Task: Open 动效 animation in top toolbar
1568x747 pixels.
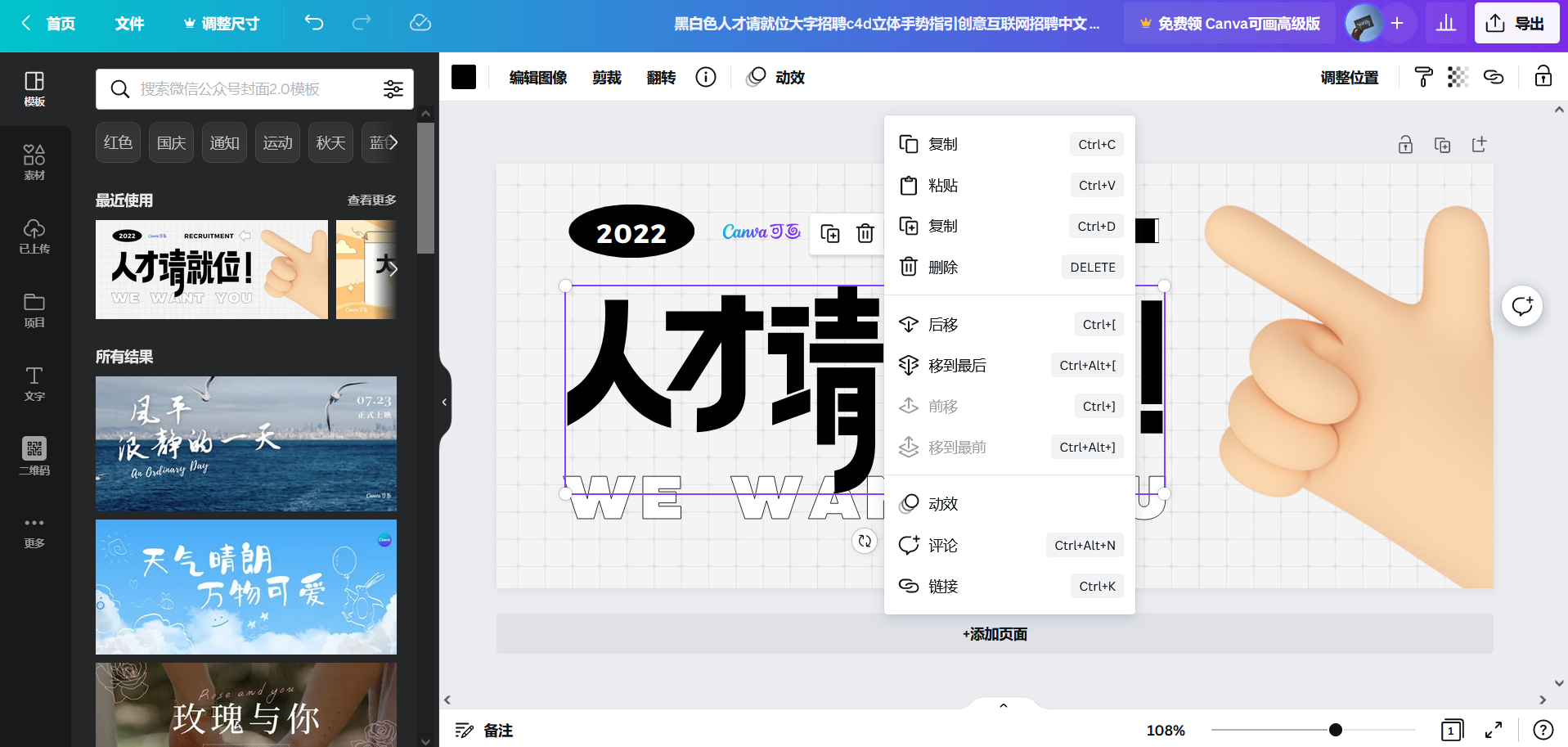Action: point(775,77)
